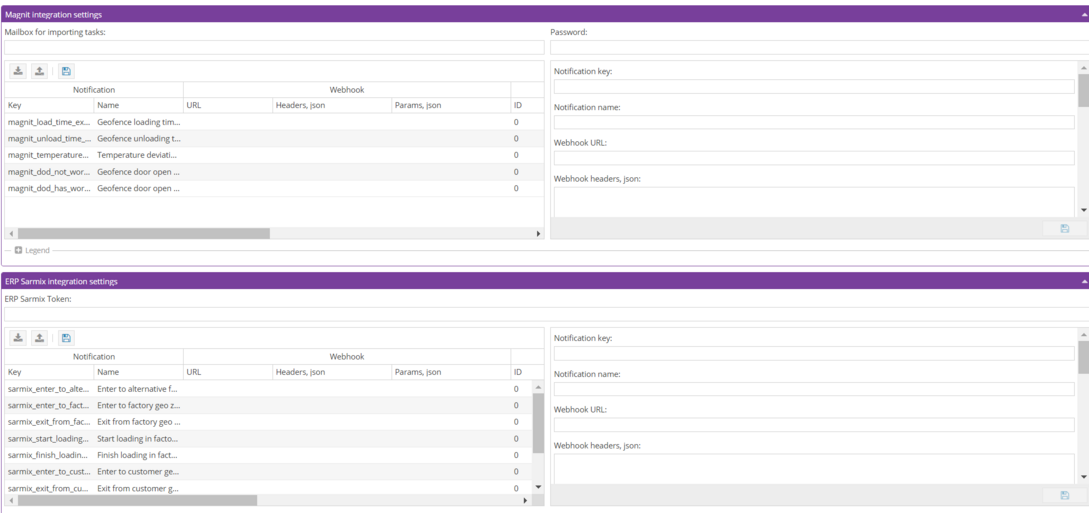Image resolution: width=1089 pixels, height=513 pixels.
Task: Collapse the Magnit integration settings panel
Action: pos(1084,15)
